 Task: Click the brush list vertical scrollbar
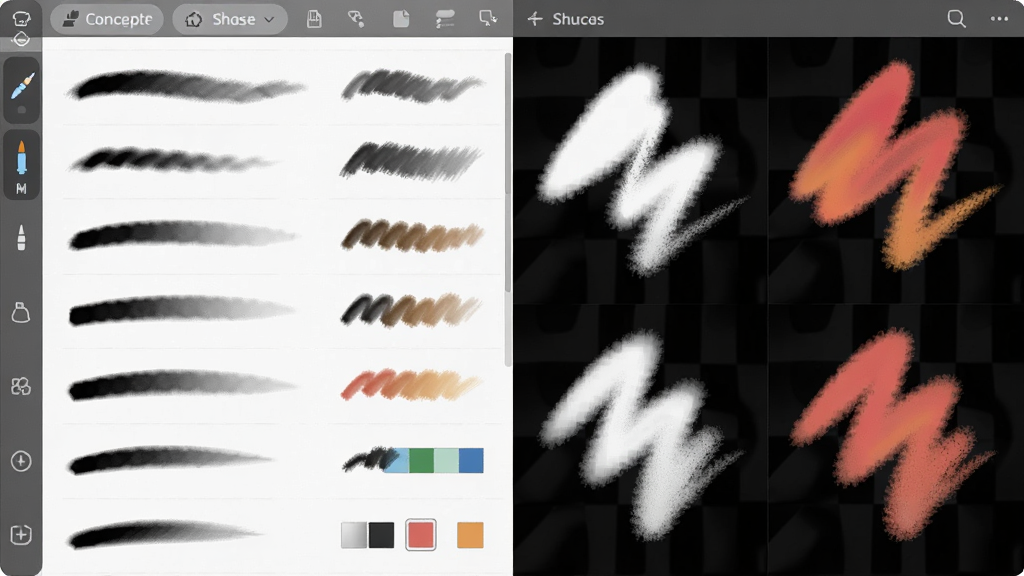[508, 209]
